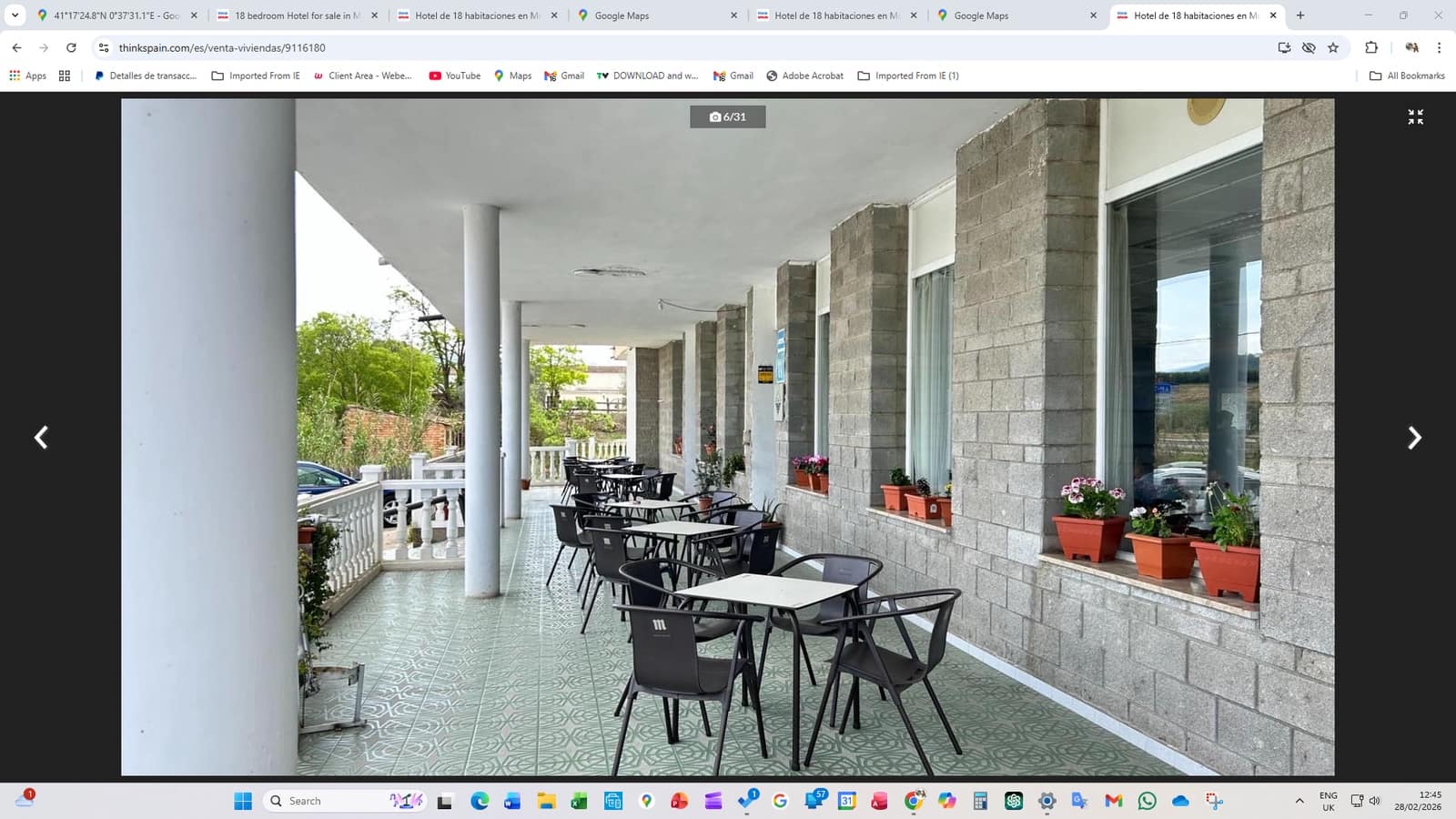Click the previous photo arrow in the gallery
Viewport: 1456px width, 819px height.
point(42,438)
